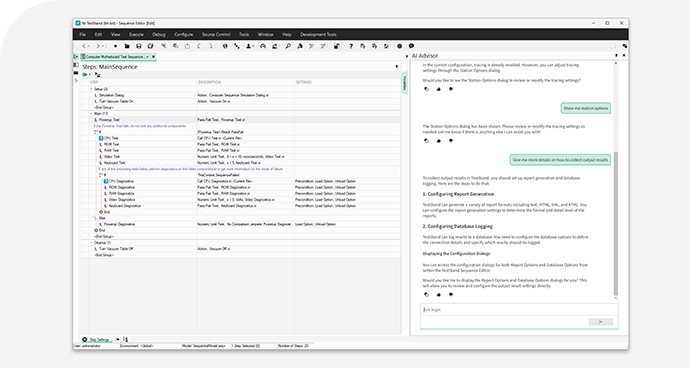Screen dimensions: 690x368
Task: Click the Copy toolbar icon
Action: [176, 46]
